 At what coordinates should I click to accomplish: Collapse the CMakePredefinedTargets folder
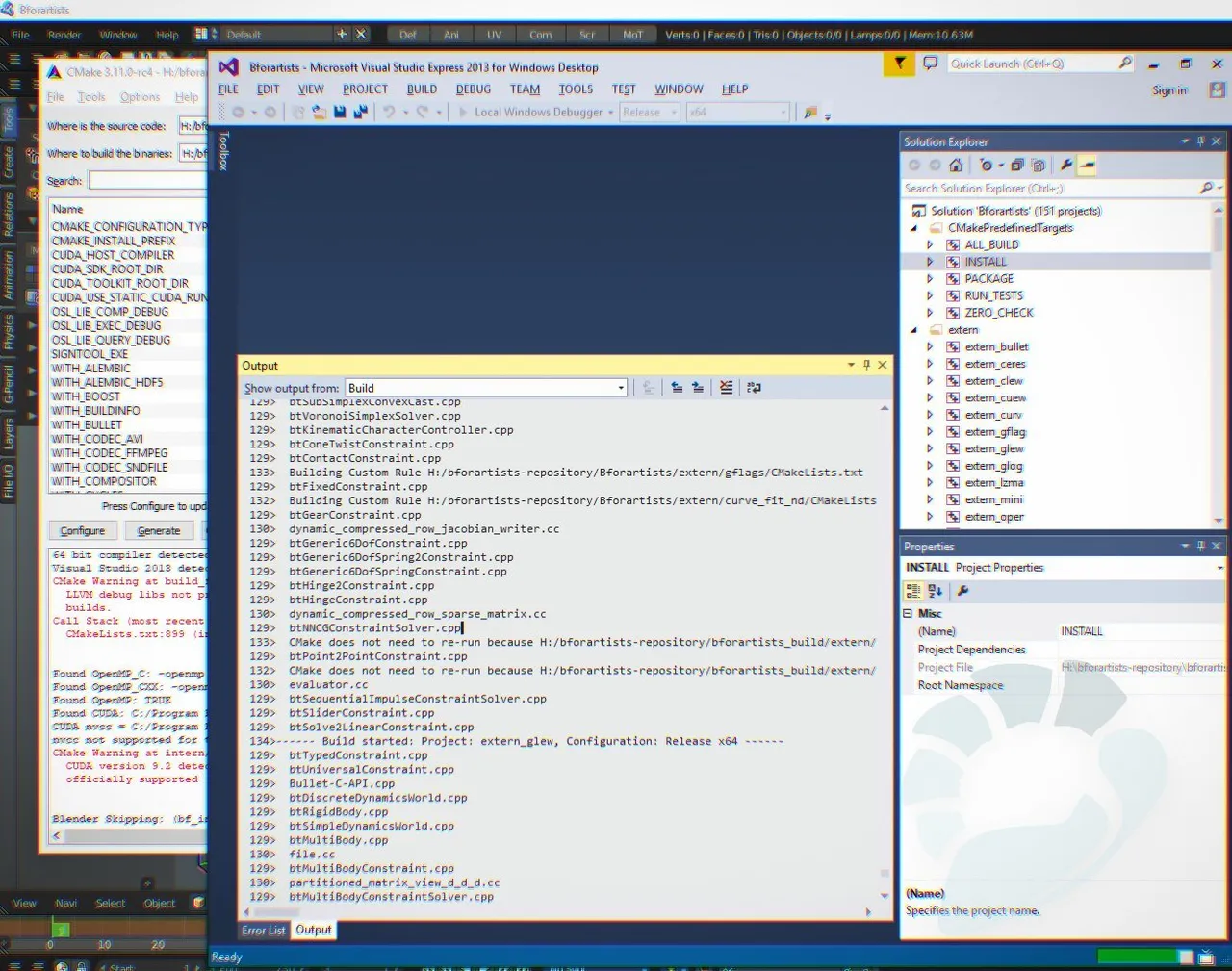pos(913,228)
